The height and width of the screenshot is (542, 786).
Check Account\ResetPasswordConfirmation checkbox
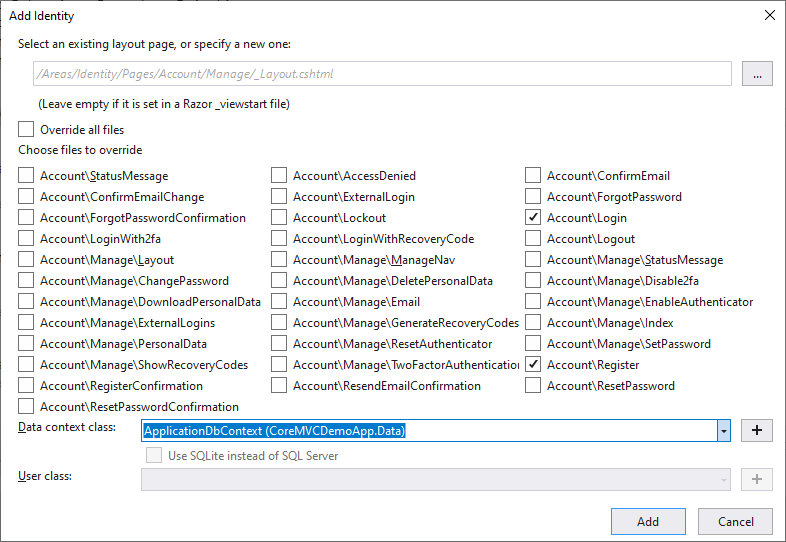[x=26, y=407]
